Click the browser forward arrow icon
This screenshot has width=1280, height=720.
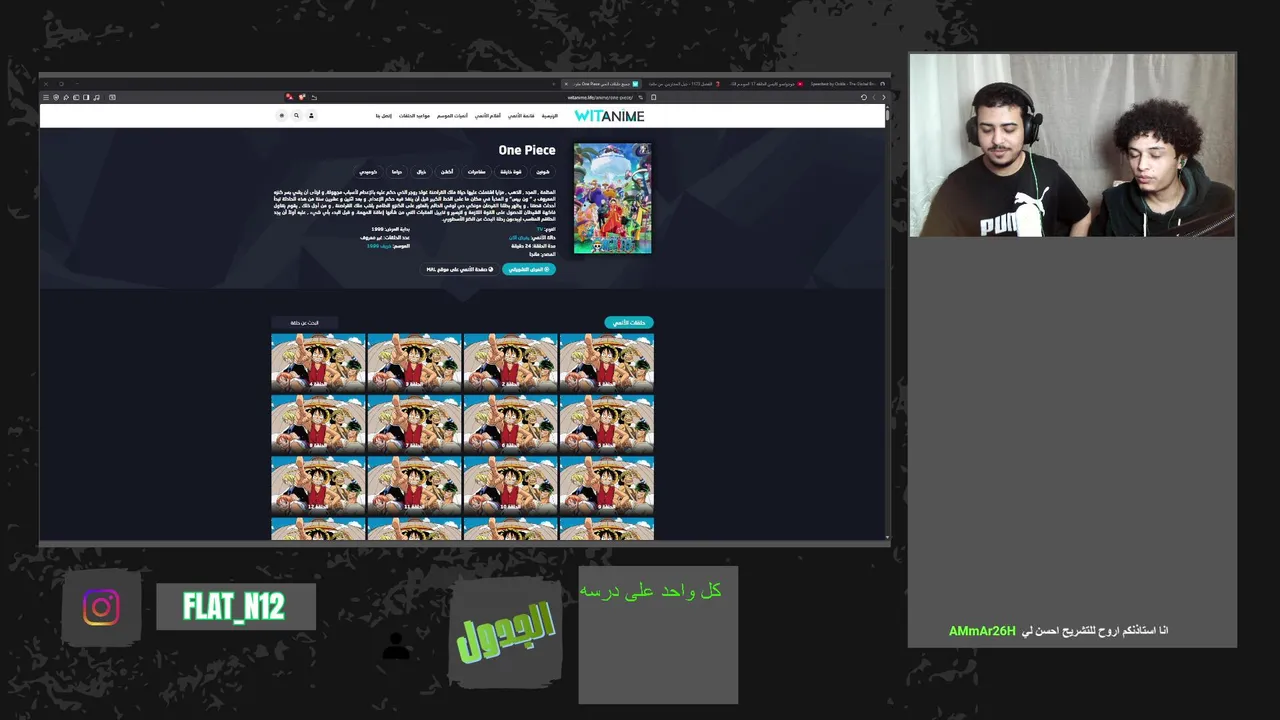pyautogui.click(x=874, y=97)
